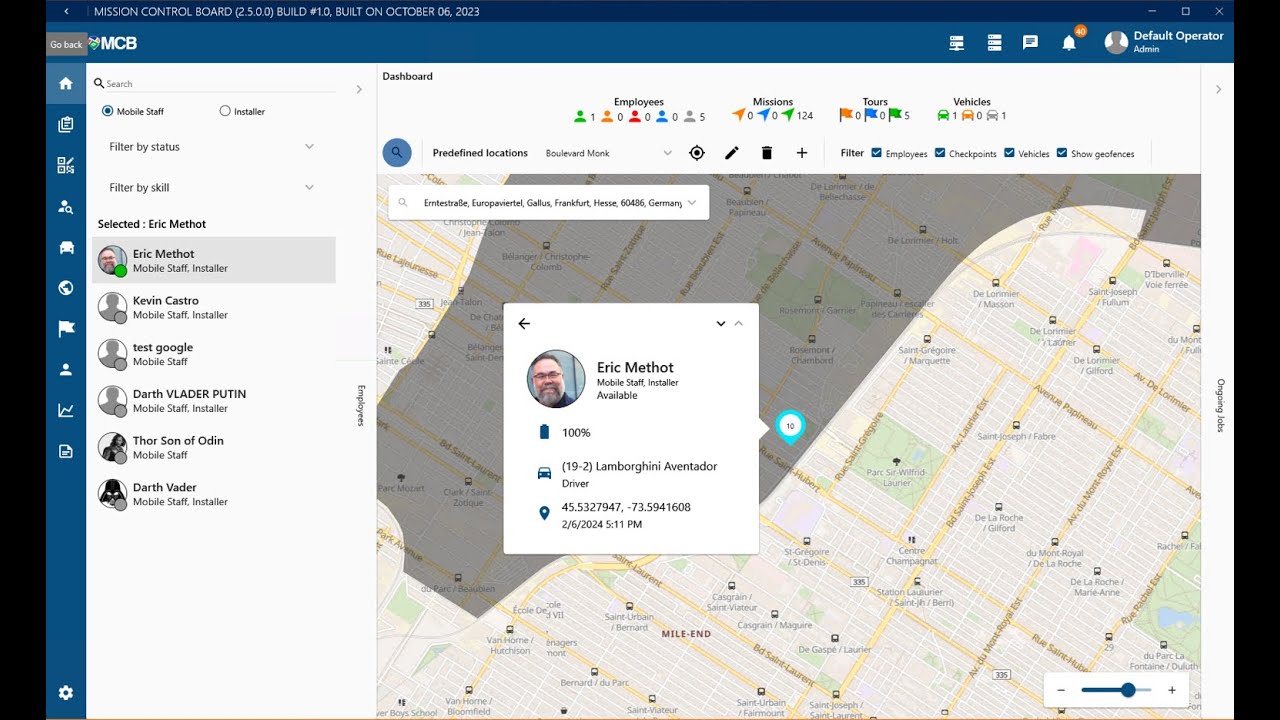Click the coordinates 45.5327947, -73.5941608
Image resolution: width=1280 pixels, height=720 pixels.
click(x=626, y=507)
